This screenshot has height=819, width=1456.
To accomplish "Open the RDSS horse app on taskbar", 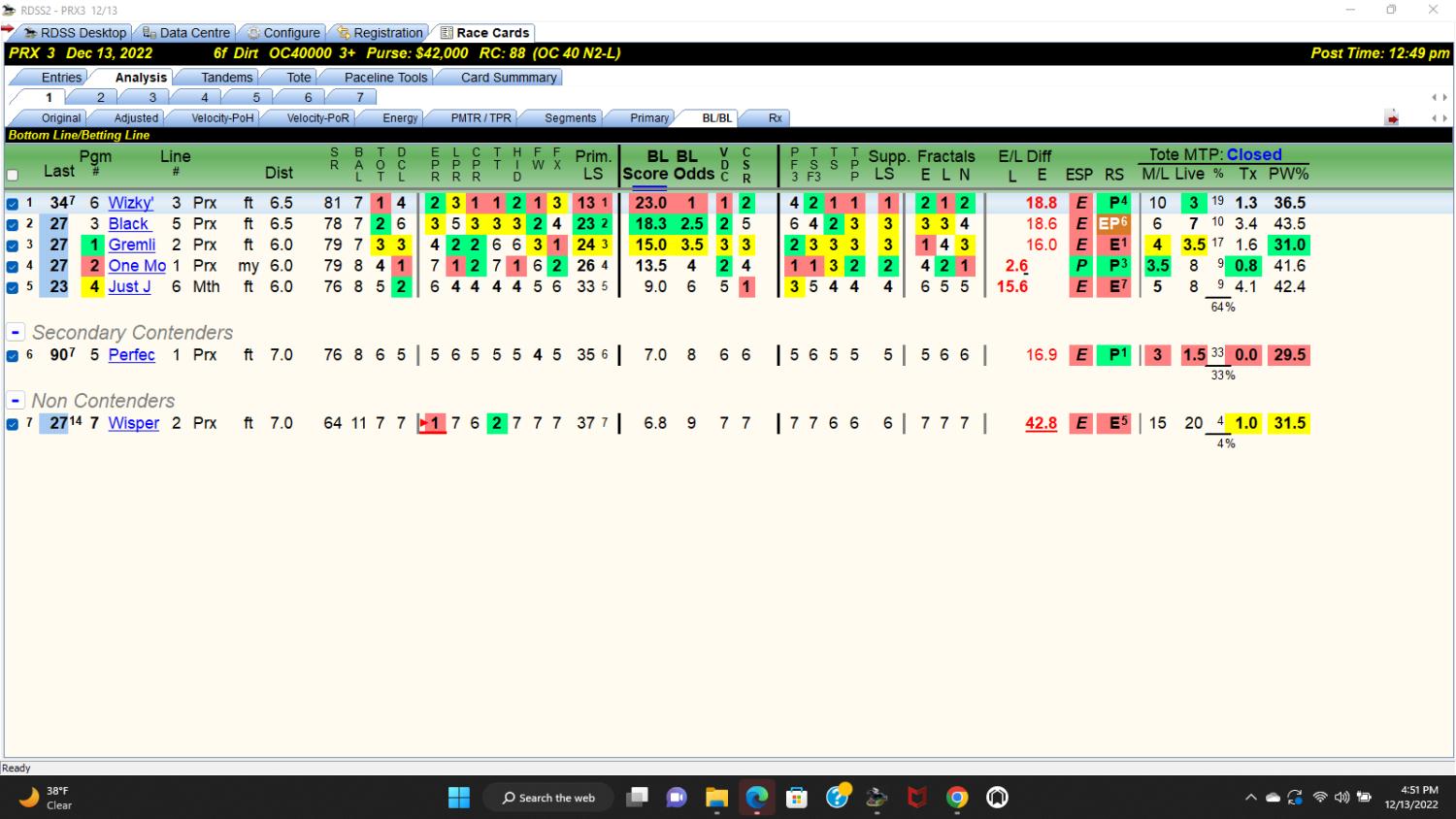I will (877, 798).
